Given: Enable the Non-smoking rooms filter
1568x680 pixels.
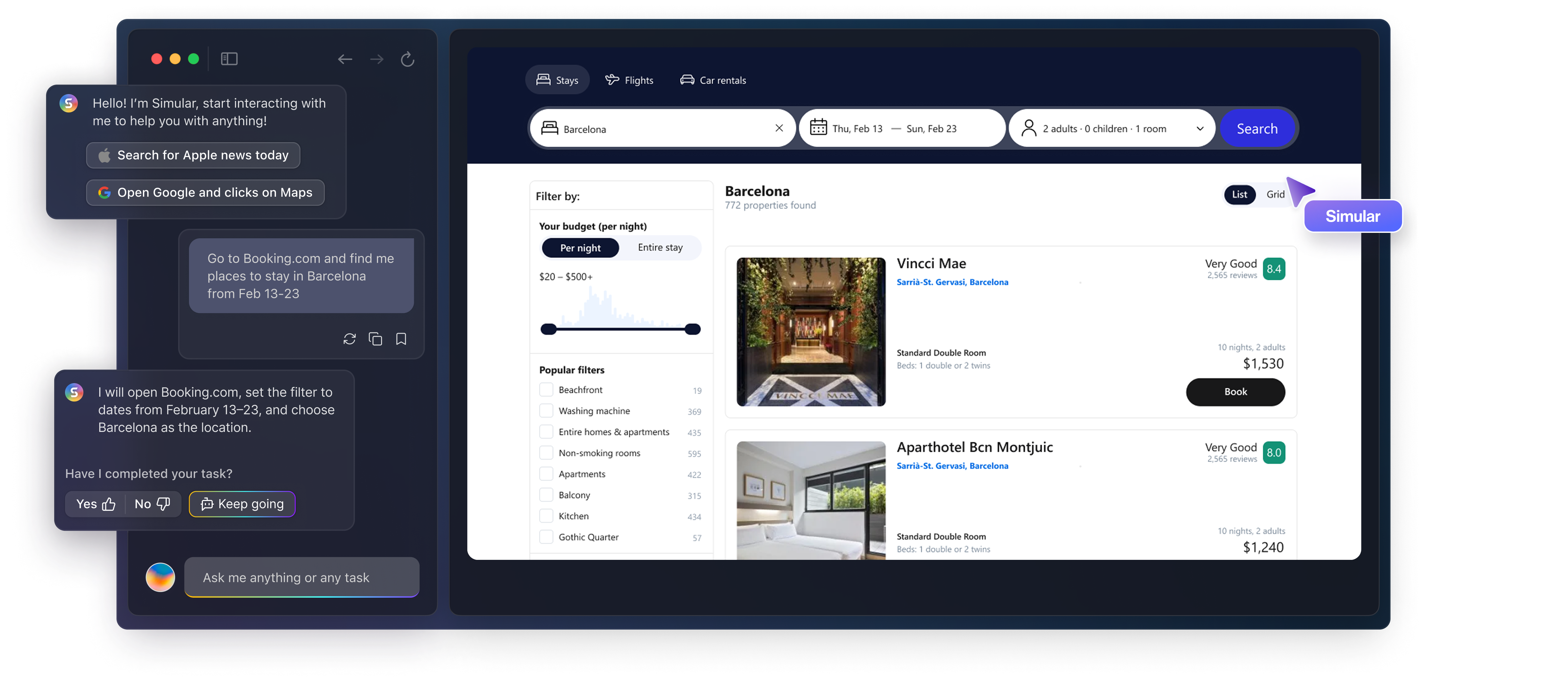Looking at the screenshot, I should [546, 453].
